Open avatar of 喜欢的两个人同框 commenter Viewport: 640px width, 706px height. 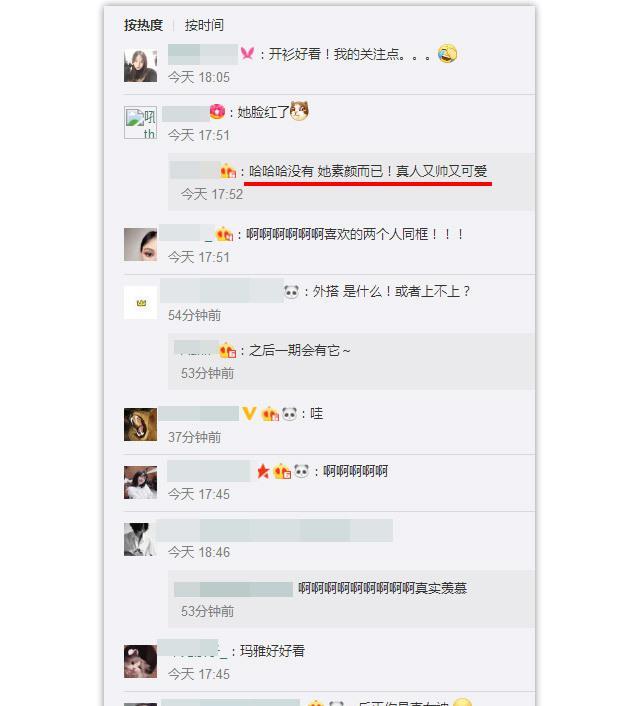(141, 244)
